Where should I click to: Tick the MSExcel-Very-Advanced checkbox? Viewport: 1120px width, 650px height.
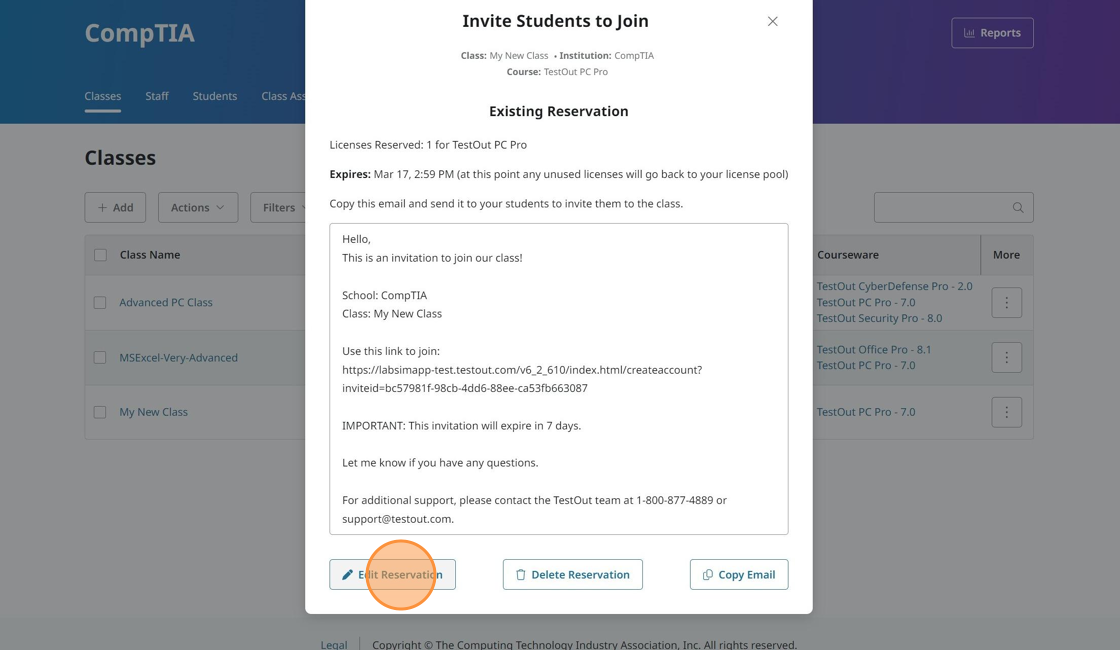tap(100, 357)
